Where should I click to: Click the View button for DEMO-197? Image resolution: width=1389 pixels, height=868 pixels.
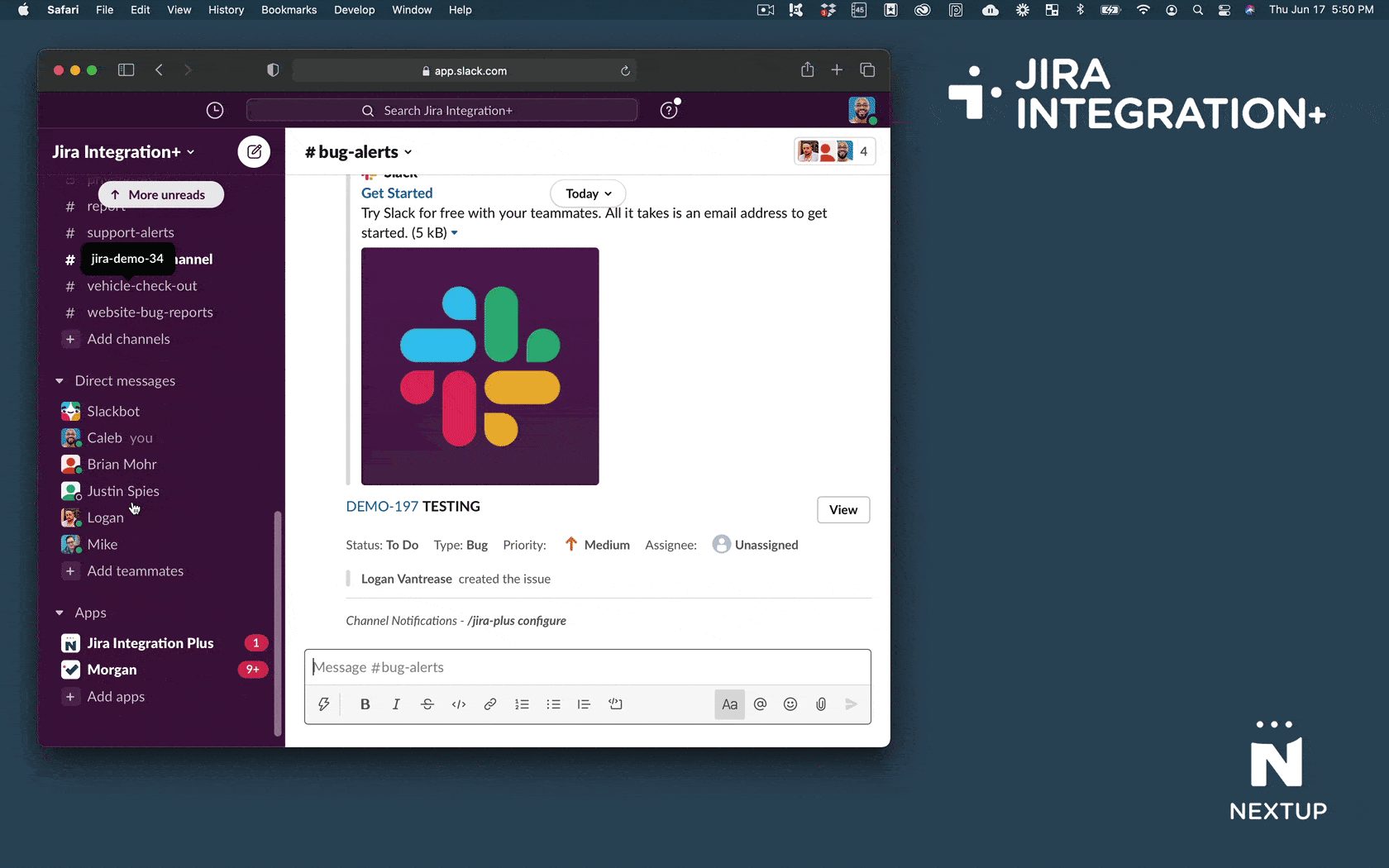pyautogui.click(x=843, y=509)
